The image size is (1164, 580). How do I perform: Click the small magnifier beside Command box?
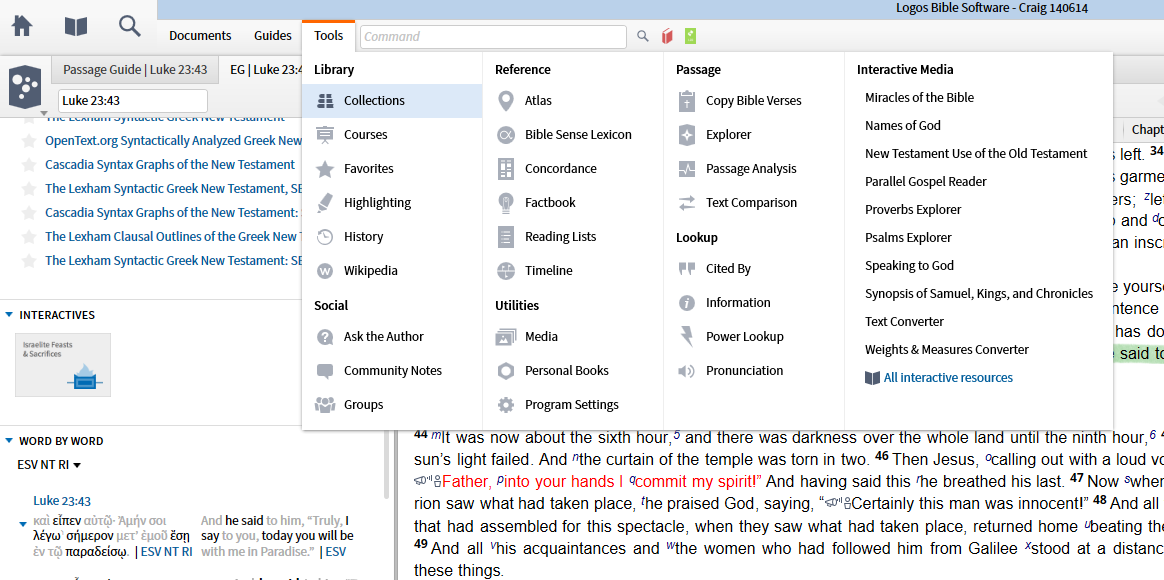click(643, 36)
